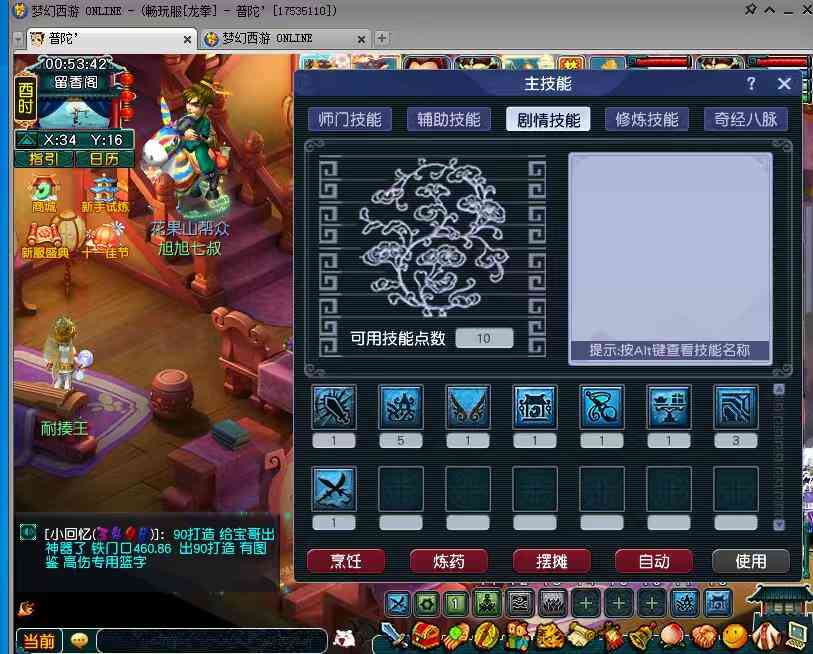Click the golden bell icon in the bottom bar
813x654 pixels.
[642, 636]
